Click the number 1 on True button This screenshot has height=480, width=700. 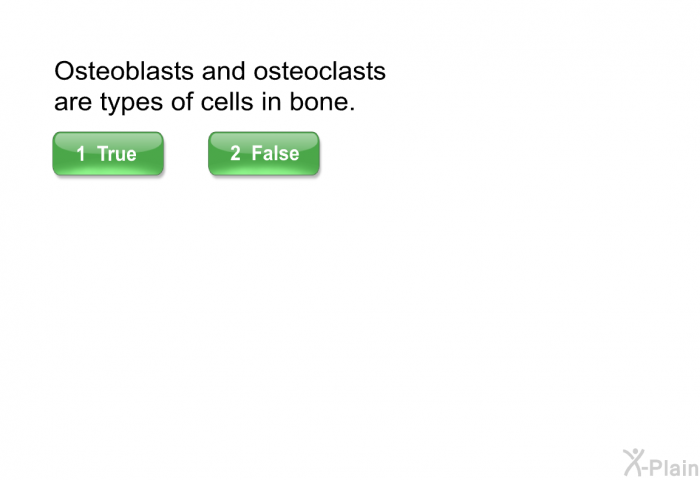point(81,154)
